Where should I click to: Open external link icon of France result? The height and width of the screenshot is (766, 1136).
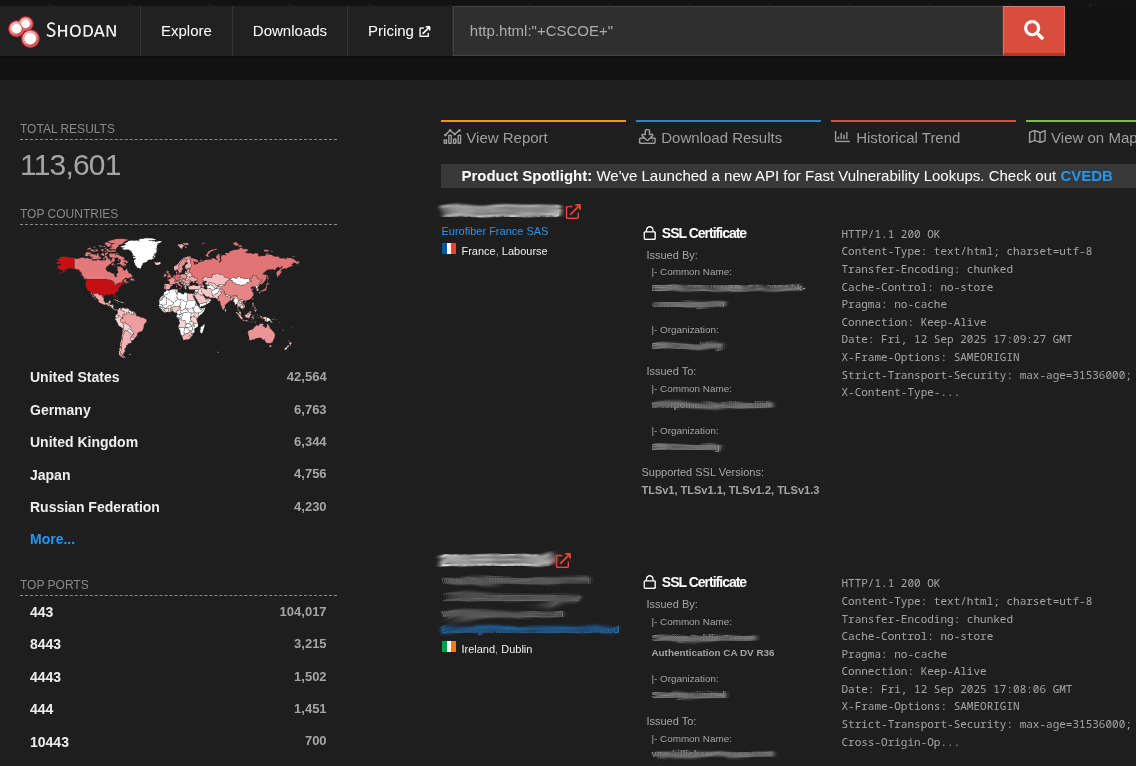tap(573, 211)
